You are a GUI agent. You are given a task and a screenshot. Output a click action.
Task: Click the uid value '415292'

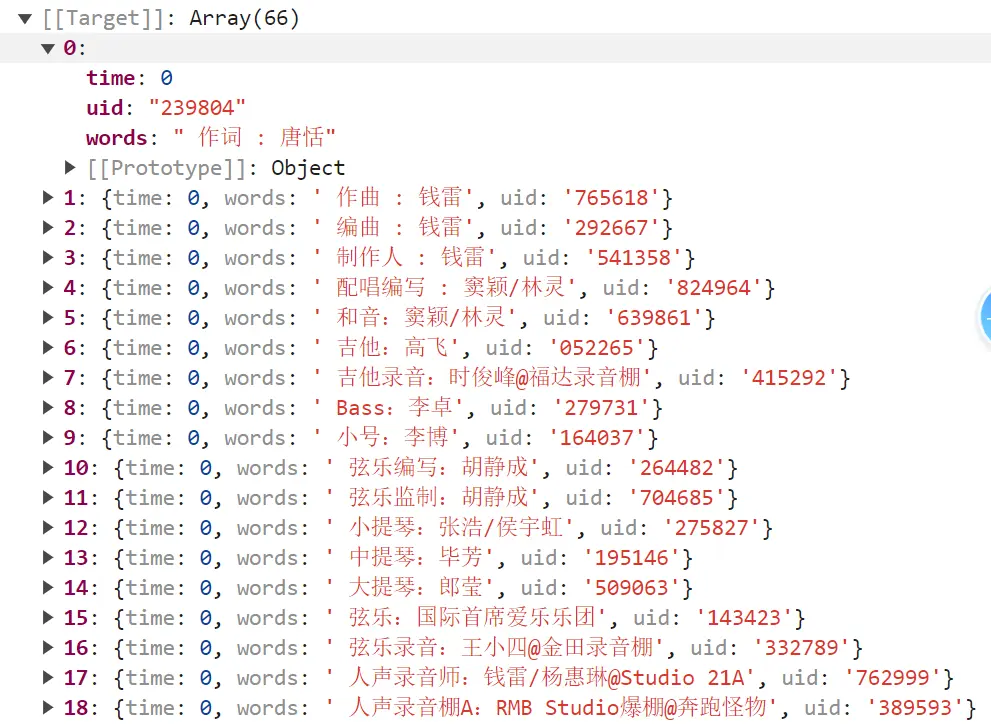(789, 378)
